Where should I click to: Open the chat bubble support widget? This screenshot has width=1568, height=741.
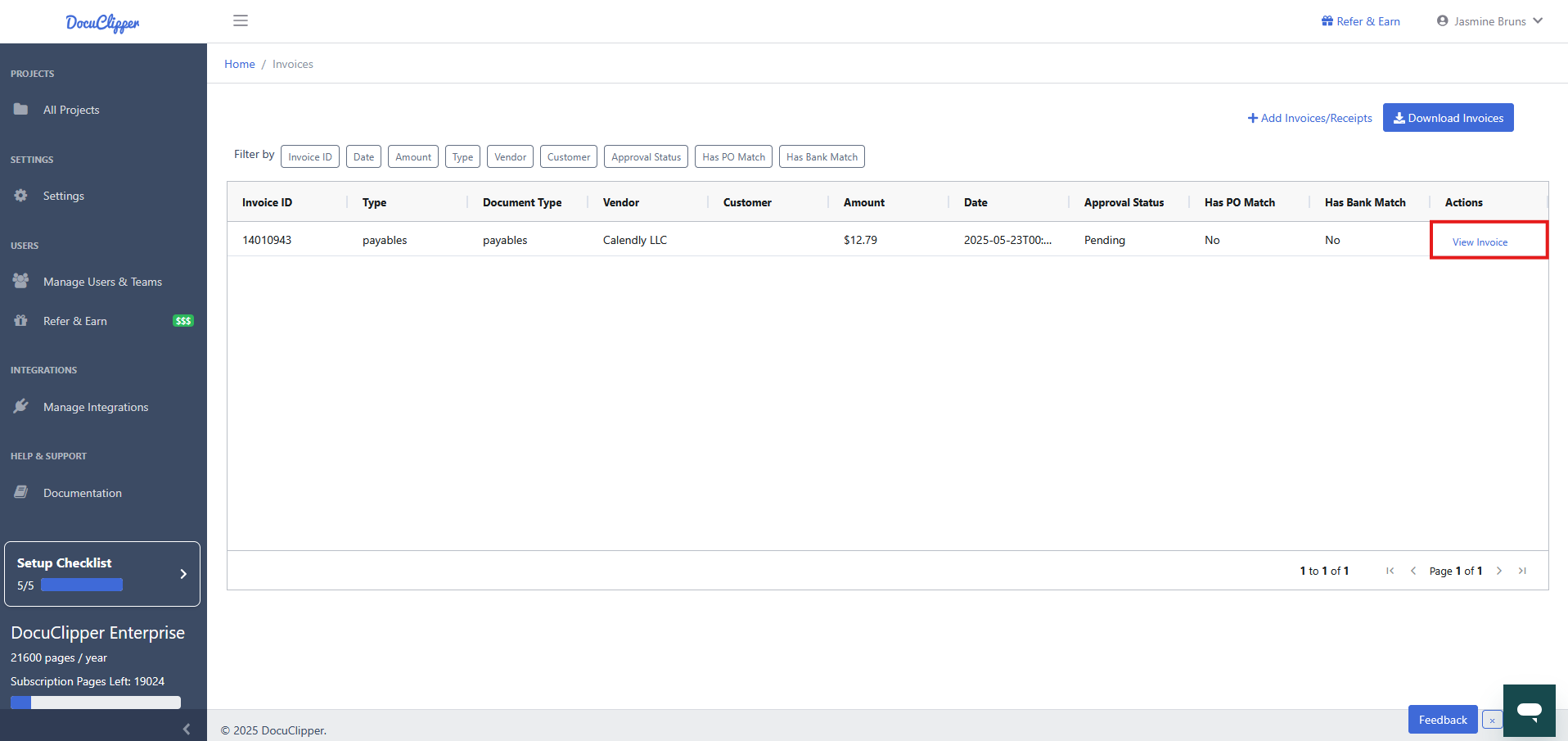[x=1529, y=711]
